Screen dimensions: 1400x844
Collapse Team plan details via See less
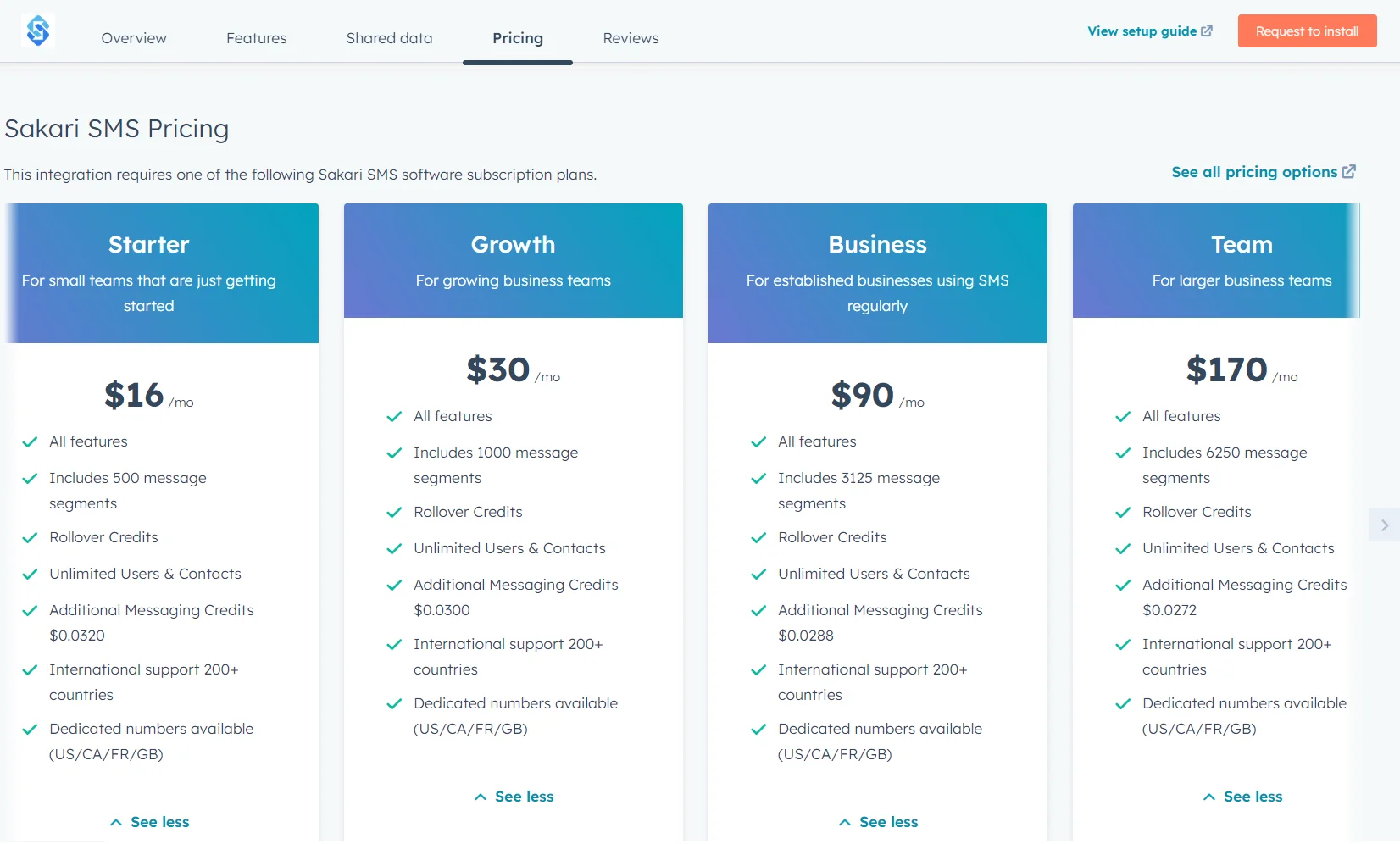click(x=1242, y=796)
